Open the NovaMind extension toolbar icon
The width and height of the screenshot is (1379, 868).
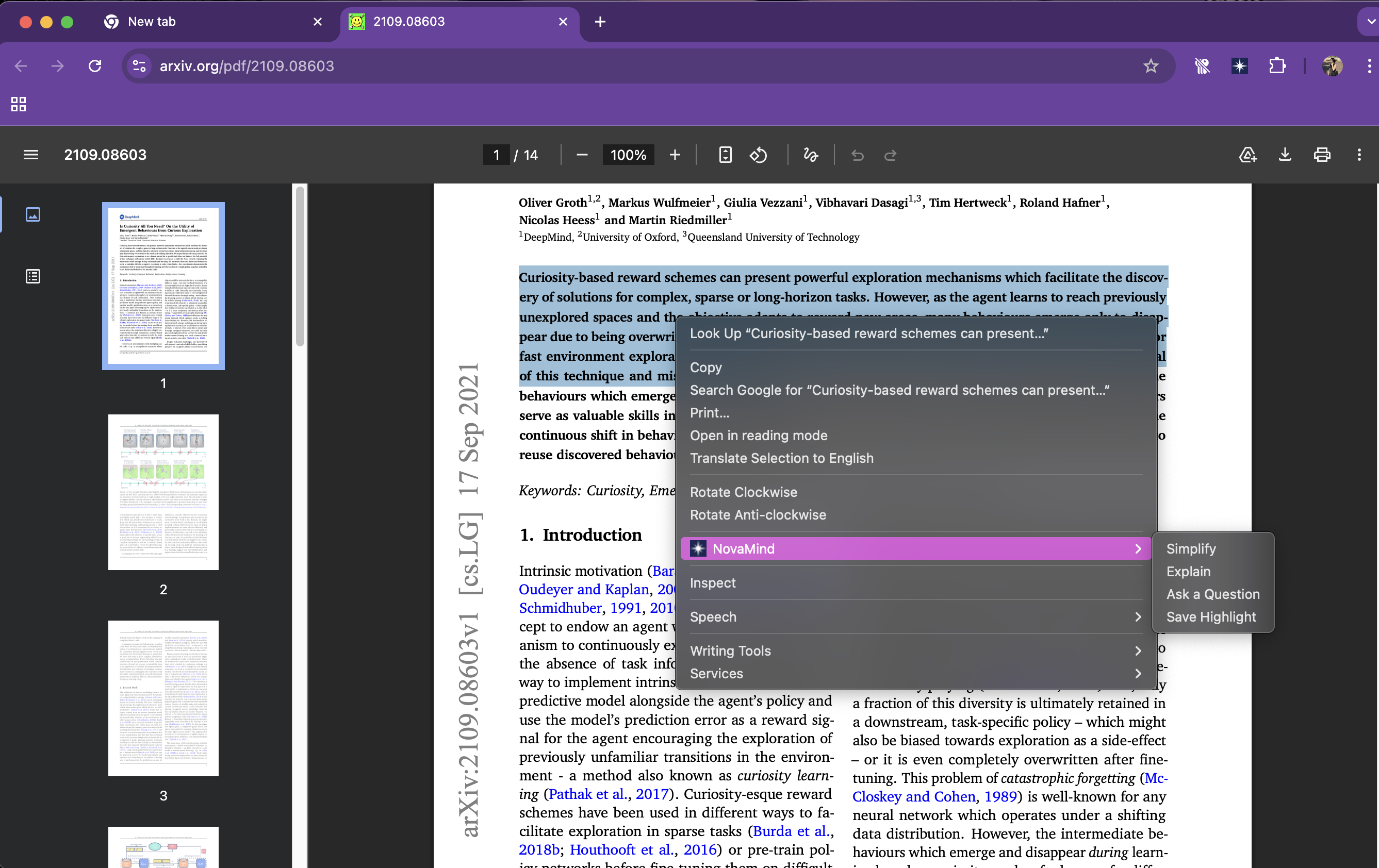coord(1240,66)
